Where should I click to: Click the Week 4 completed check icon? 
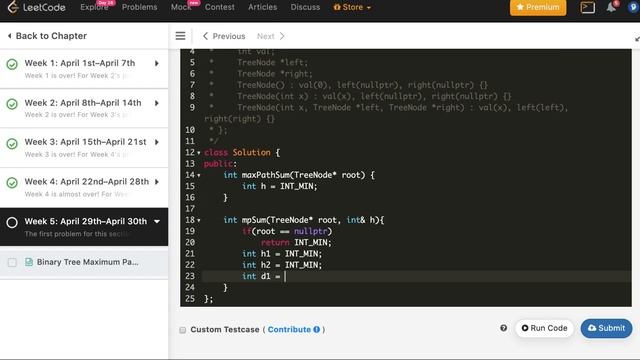click(x=12, y=183)
